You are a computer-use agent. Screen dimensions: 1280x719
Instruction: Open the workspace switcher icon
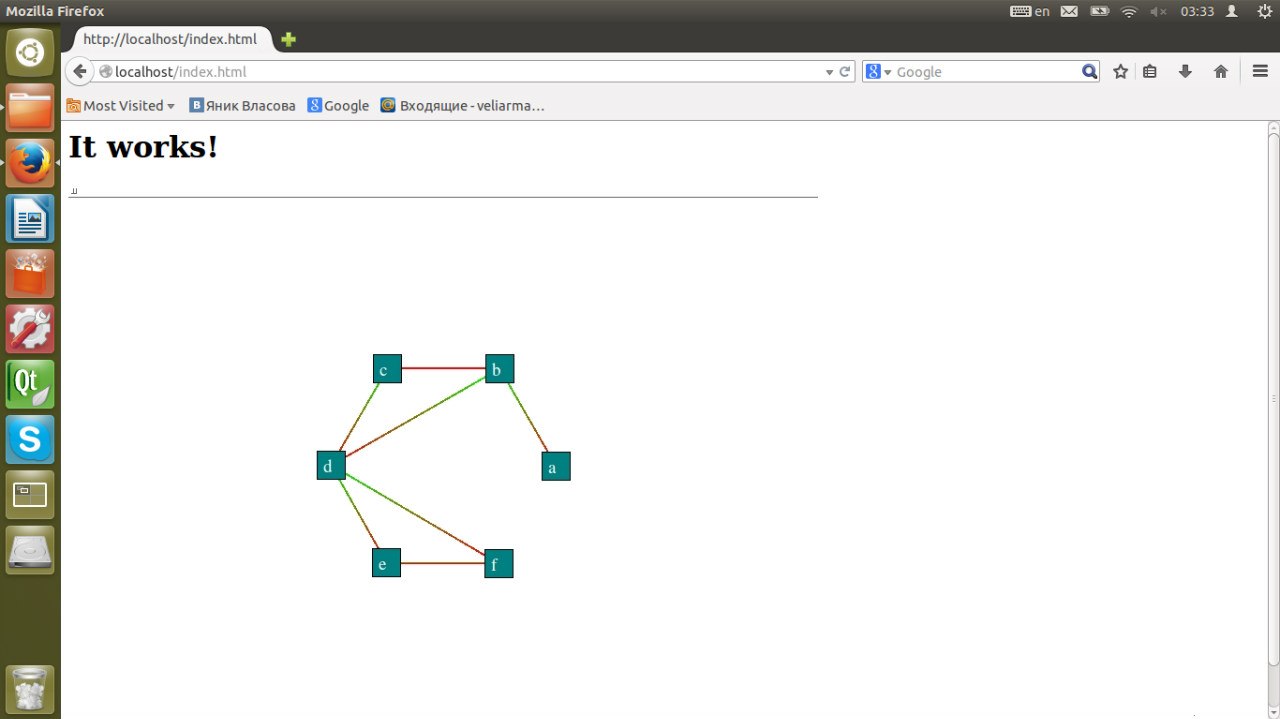pyautogui.click(x=30, y=495)
